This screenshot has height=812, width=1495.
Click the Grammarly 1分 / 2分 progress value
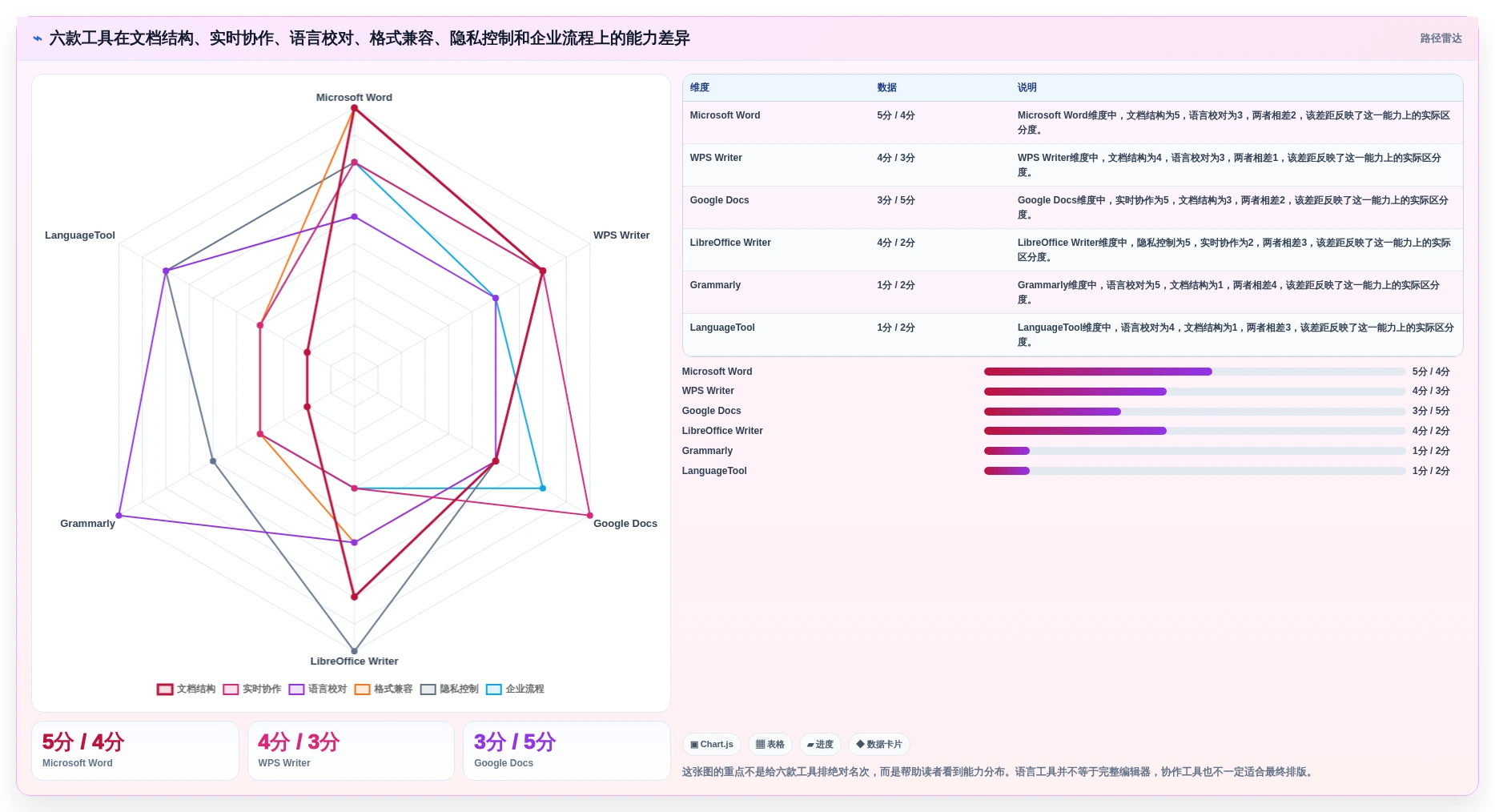click(1431, 451)
